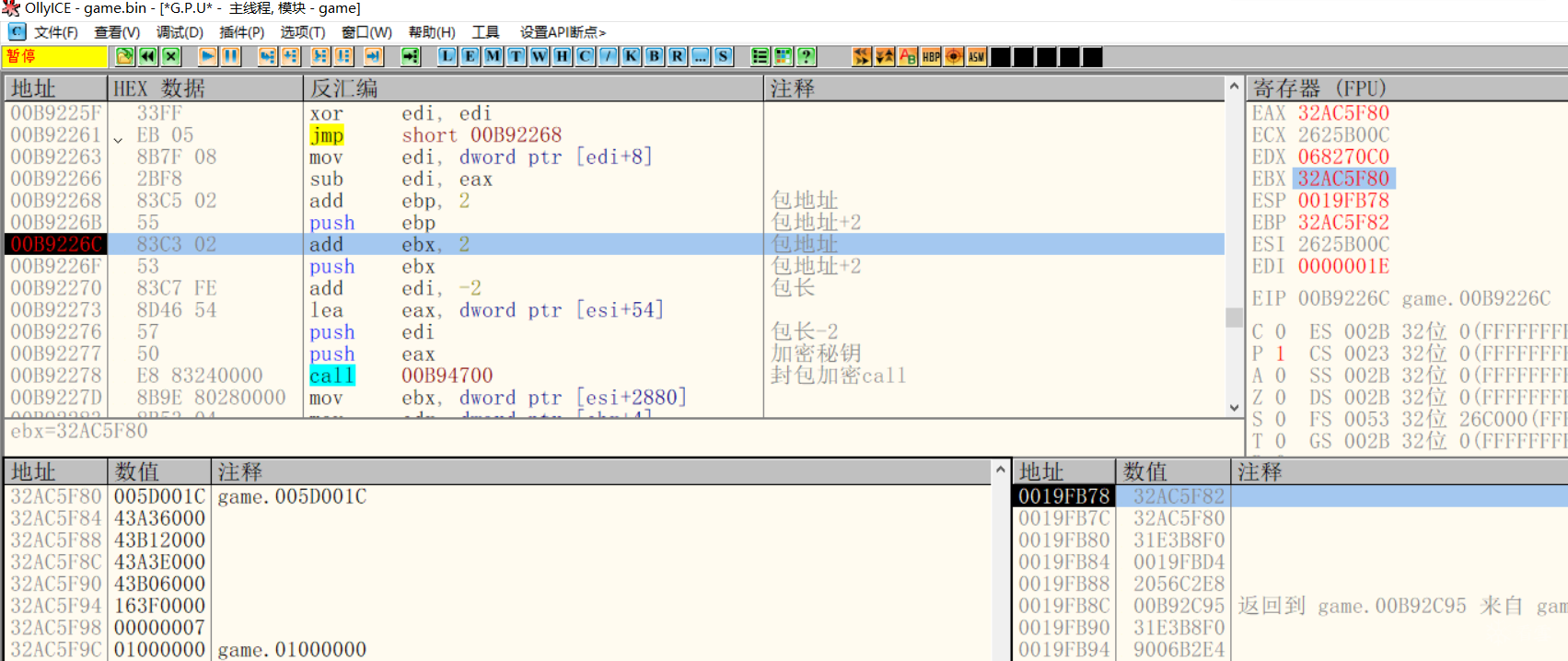
Task: Select disassembly row at address 00B92278
Action: click(x=614, y=376)
